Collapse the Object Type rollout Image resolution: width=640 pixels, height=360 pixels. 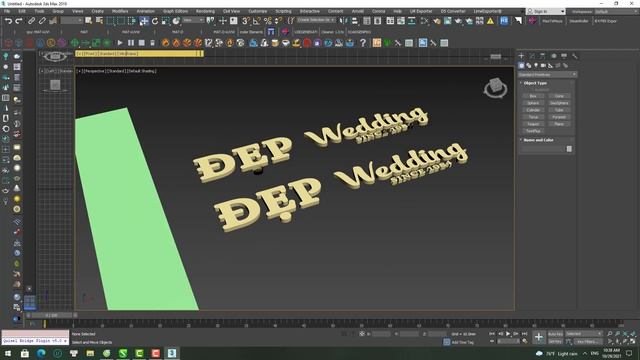pos(535,83)
